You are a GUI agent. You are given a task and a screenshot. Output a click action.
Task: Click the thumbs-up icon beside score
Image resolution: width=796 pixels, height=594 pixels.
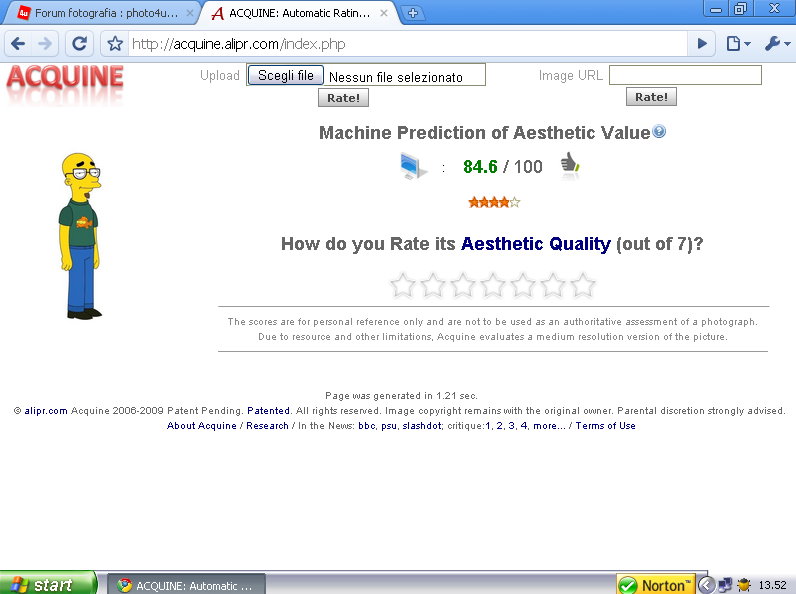(571, 165)
